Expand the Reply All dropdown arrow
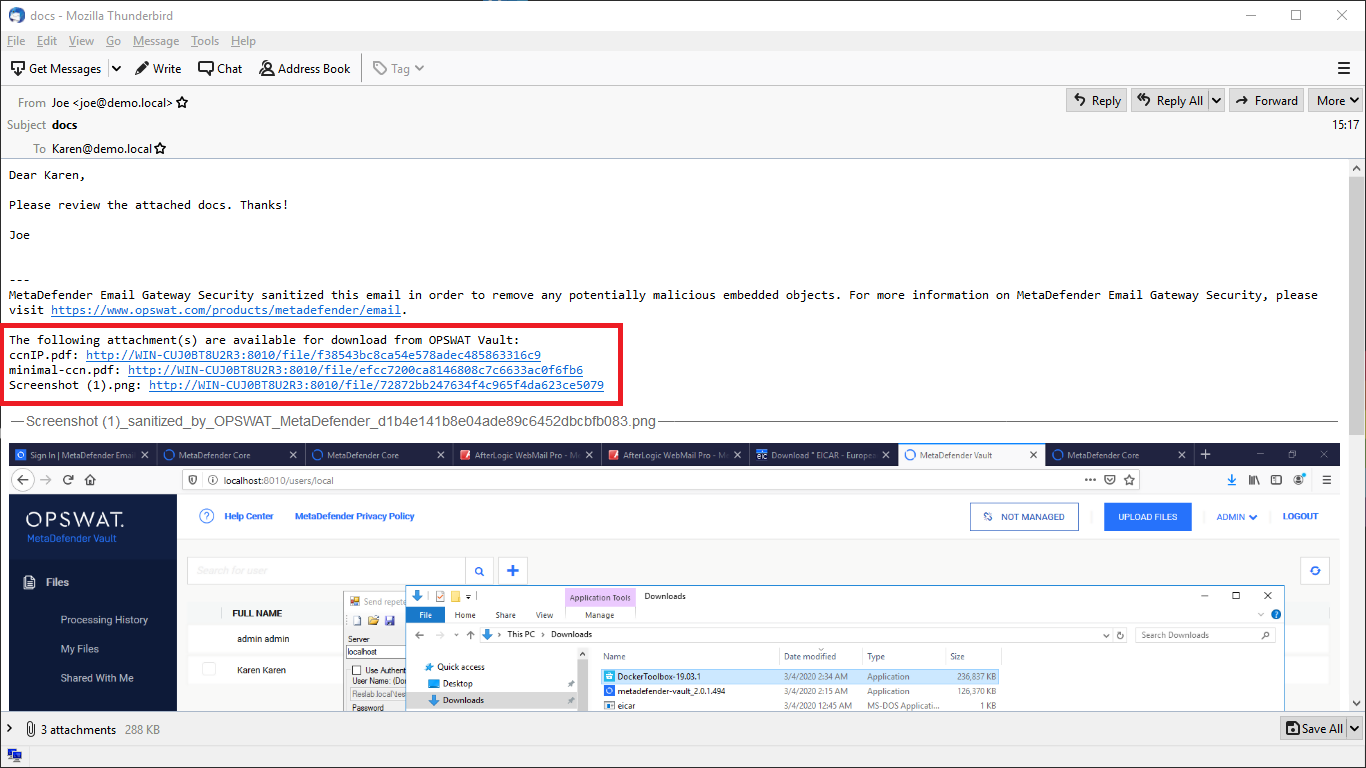 [x=1216, y=100]
